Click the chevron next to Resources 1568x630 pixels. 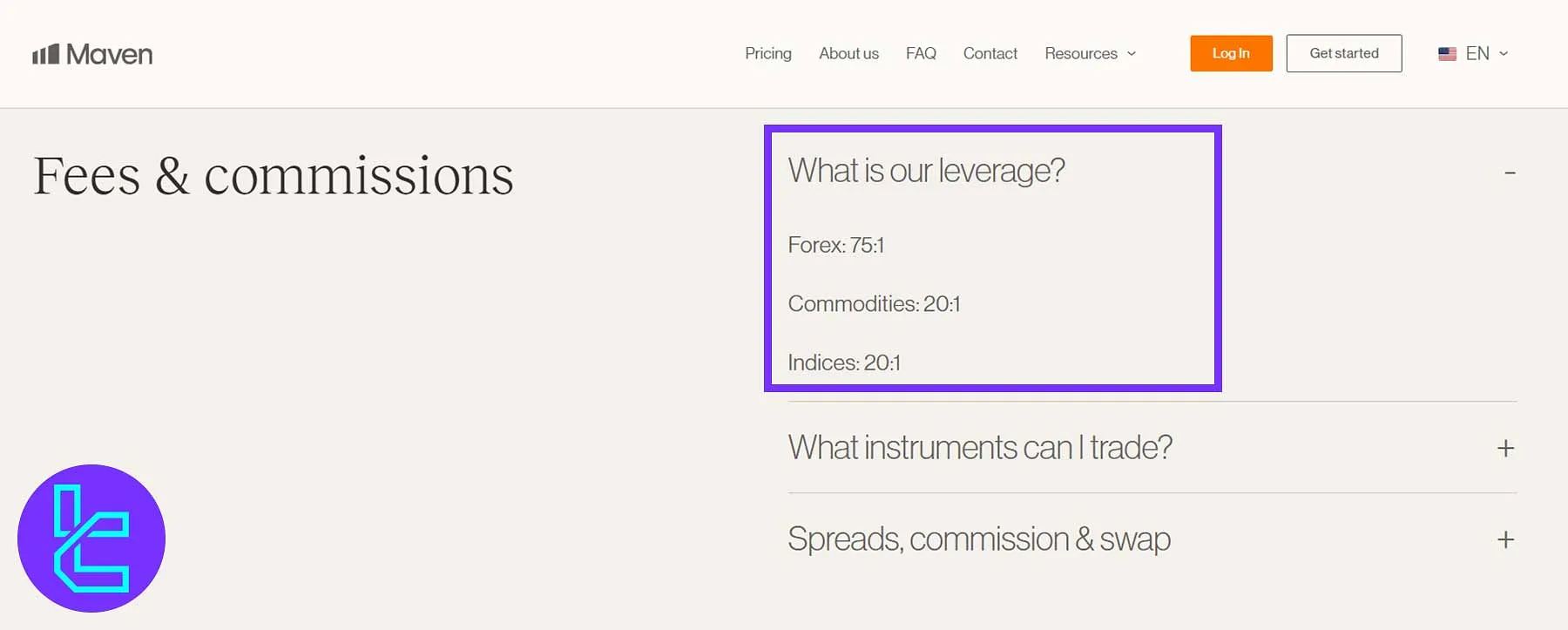1132,54
